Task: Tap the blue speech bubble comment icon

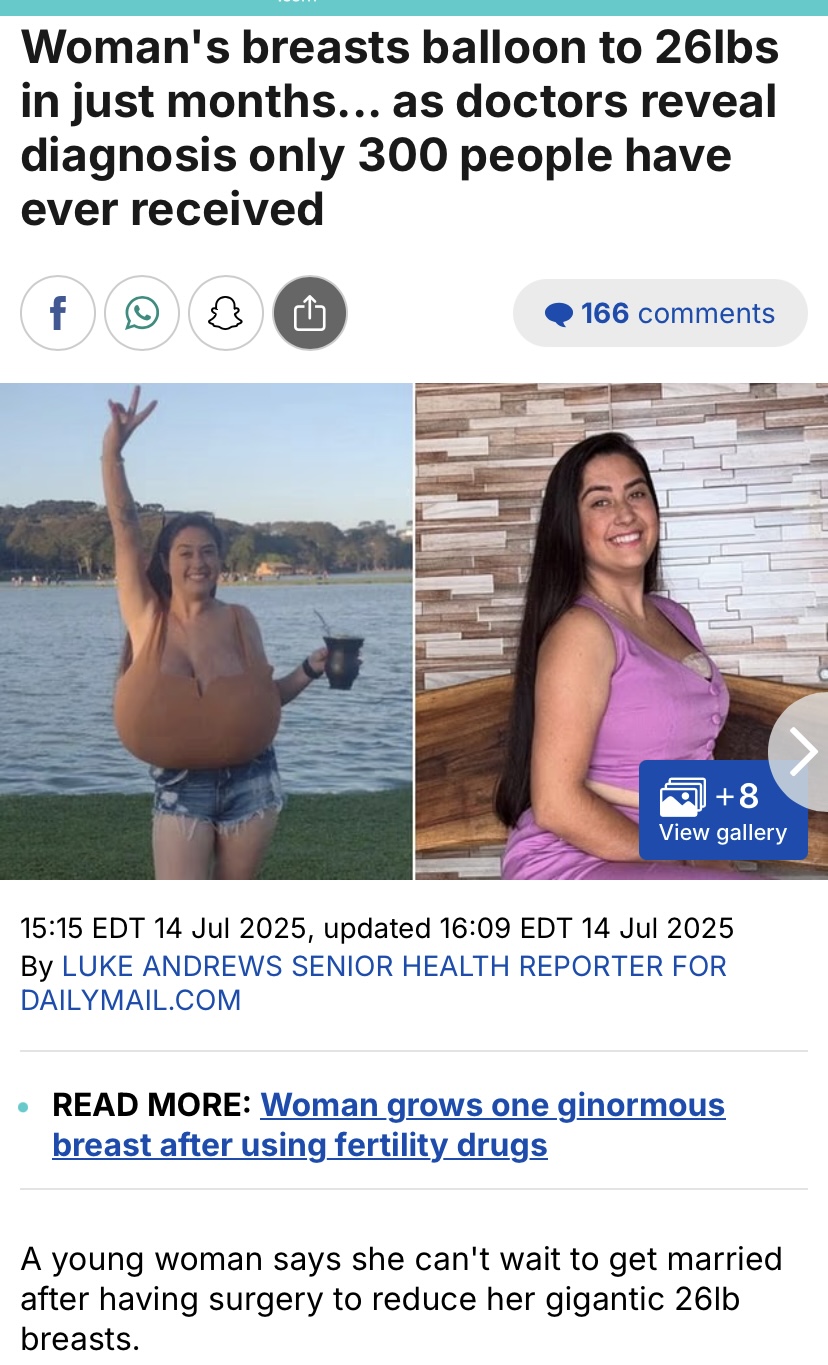Action: (559, 315)
